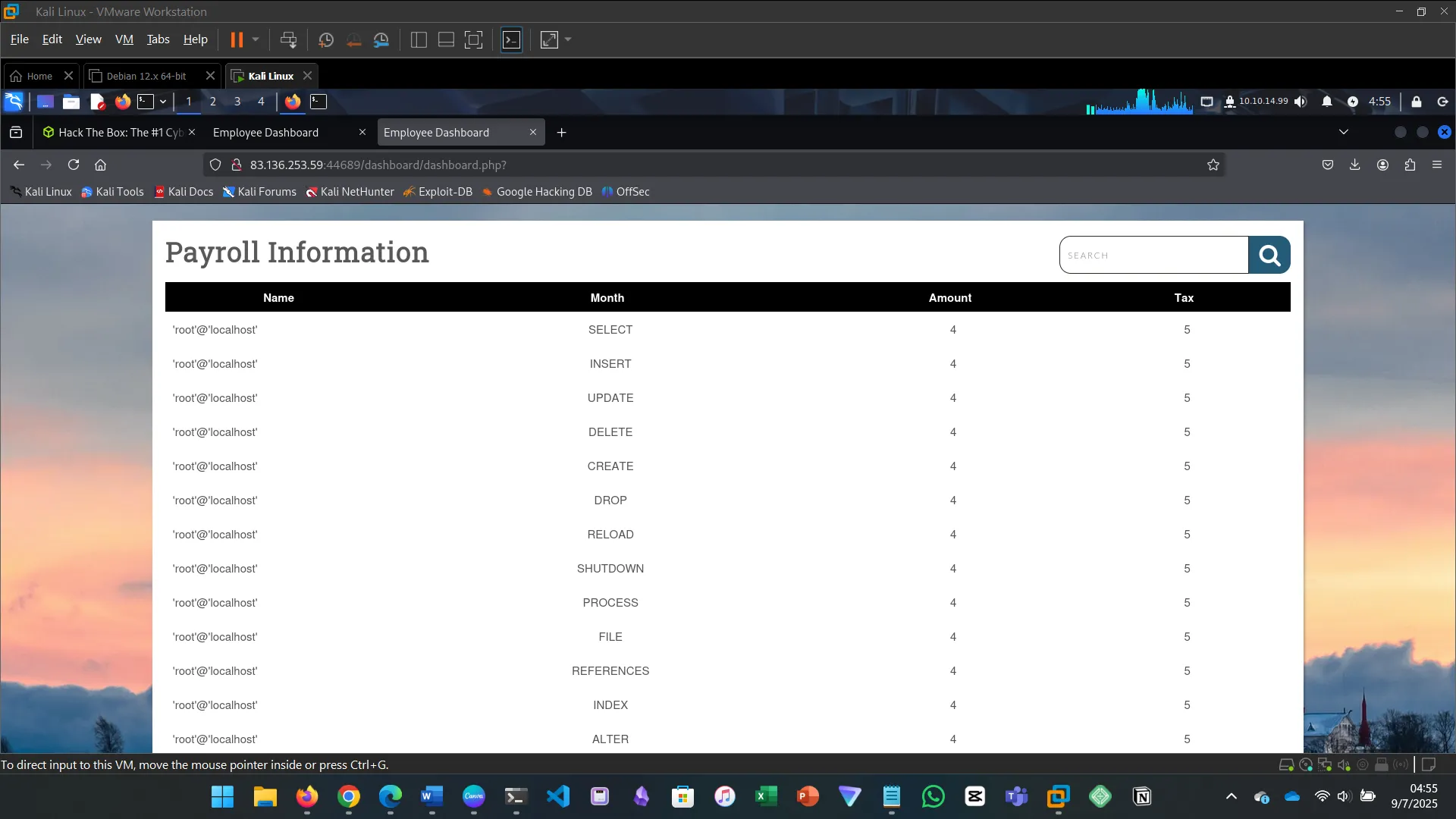Image resolution: width=1456 pixels, height=819 pixels.
Task: Expand the power options dropdown arrow
Action: coord(256,39)
